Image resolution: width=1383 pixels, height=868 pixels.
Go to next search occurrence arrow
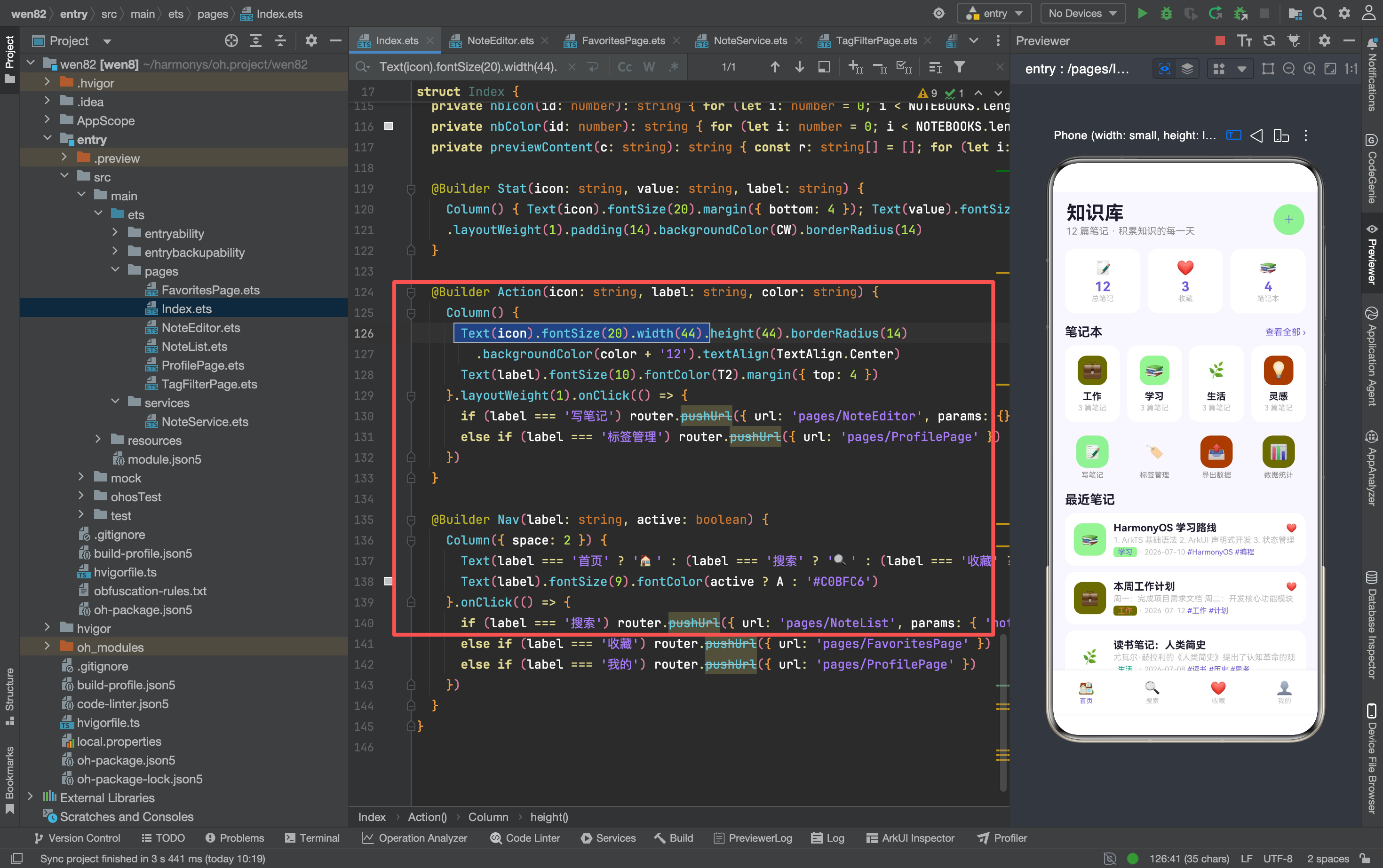[x=800, y=67]
